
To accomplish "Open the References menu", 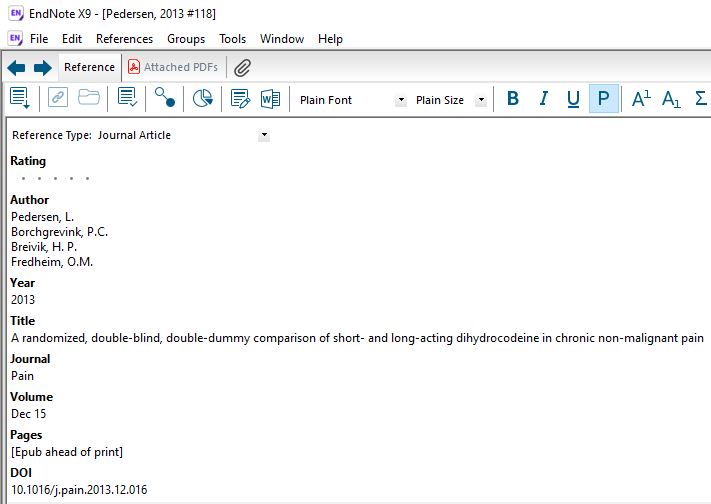I will click(x=124, y=39).
